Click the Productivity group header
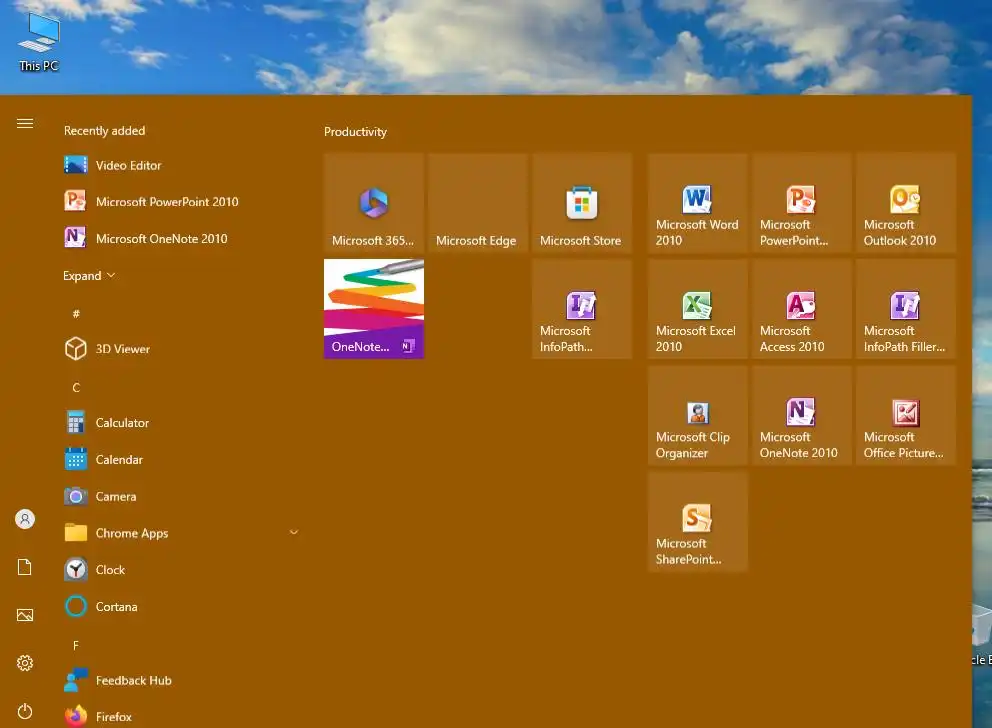This screenshot has width=992, height=728. (355, 132)
